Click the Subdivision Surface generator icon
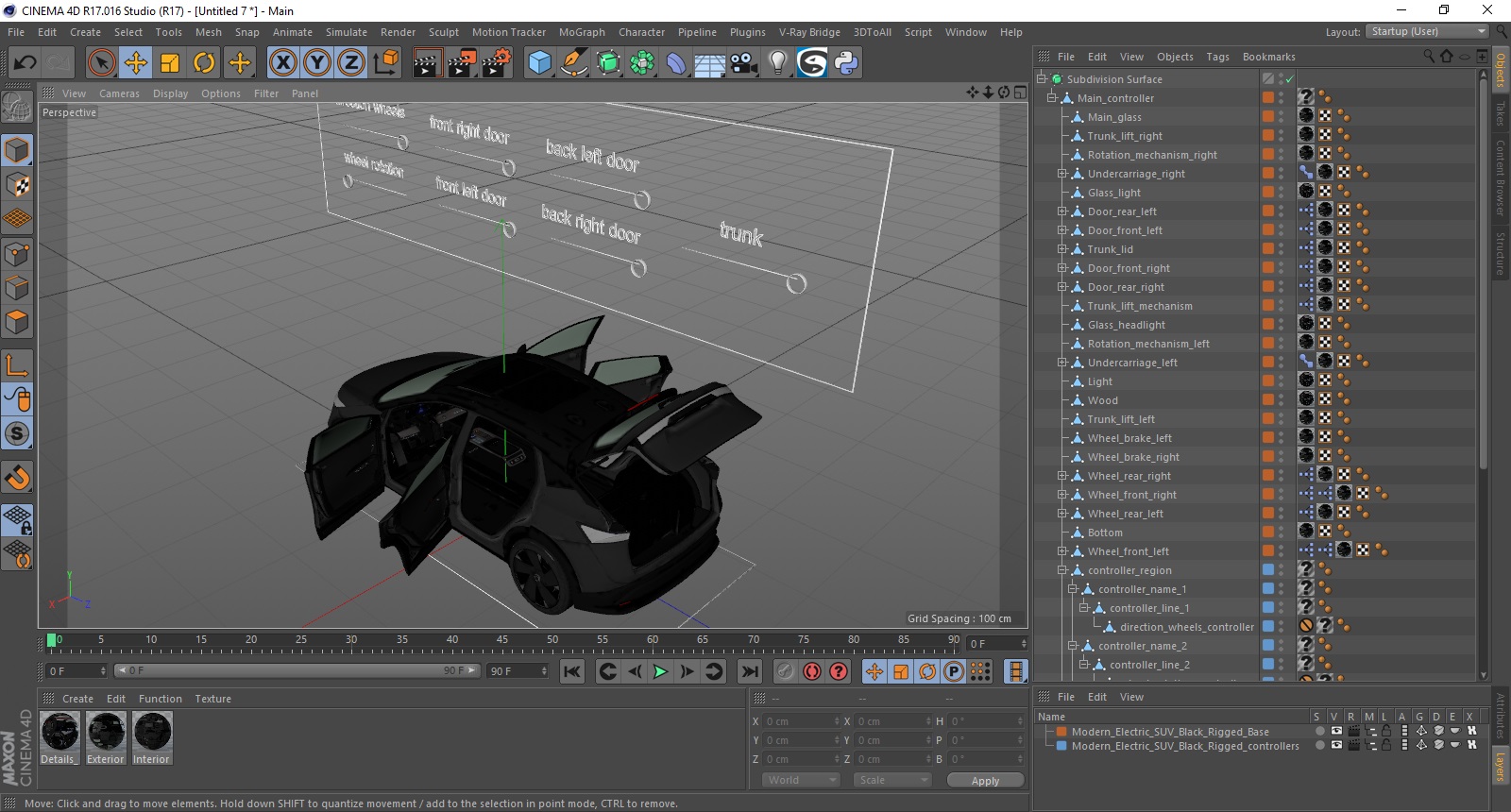Screen dimensions: 1511x812 coord(608,63)
